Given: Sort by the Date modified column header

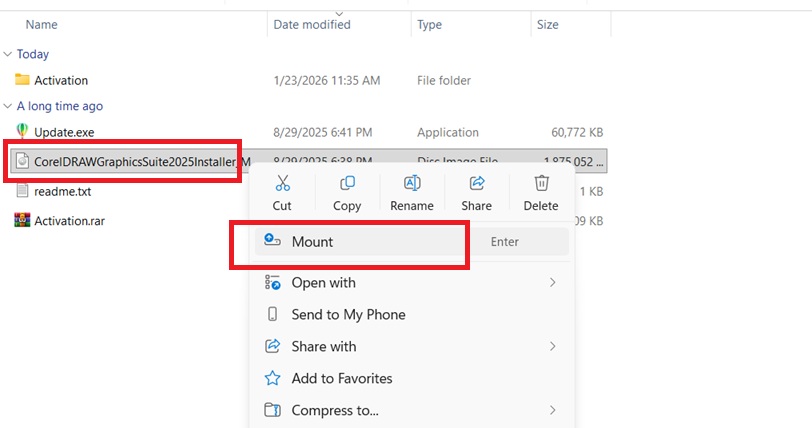Looking at the screenshot, I should tap(312, 24).
